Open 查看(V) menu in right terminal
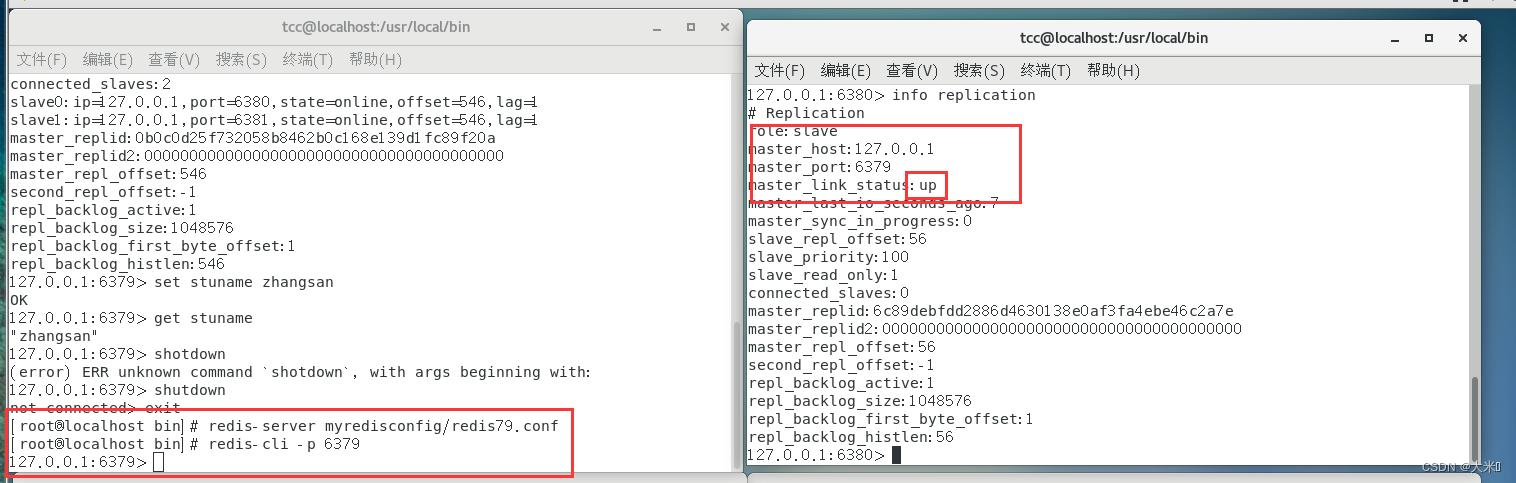The height and width of the screenshot is (483, 1516). (x=912, y=71)
